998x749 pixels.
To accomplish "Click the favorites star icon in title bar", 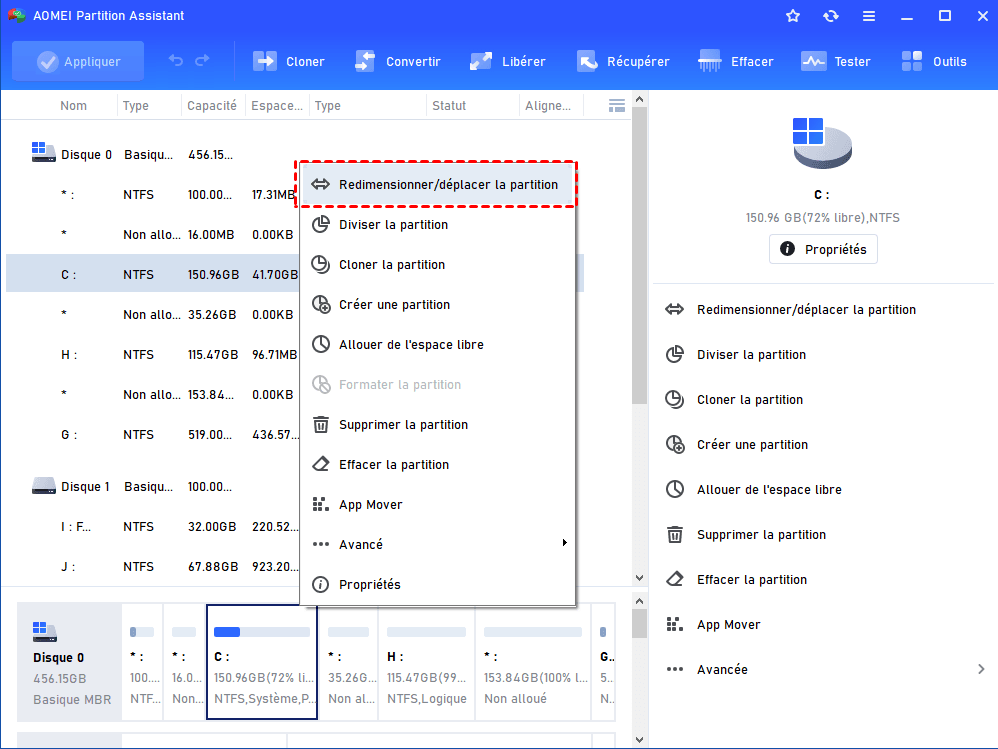I will click(793, 16).
